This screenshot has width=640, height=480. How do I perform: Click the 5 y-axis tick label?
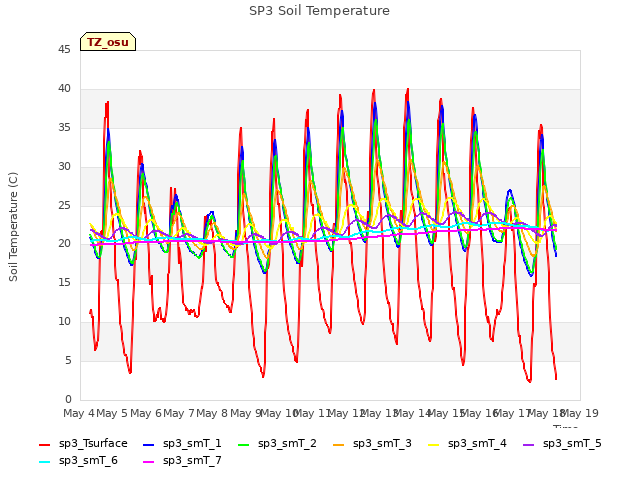coord(68,360)
